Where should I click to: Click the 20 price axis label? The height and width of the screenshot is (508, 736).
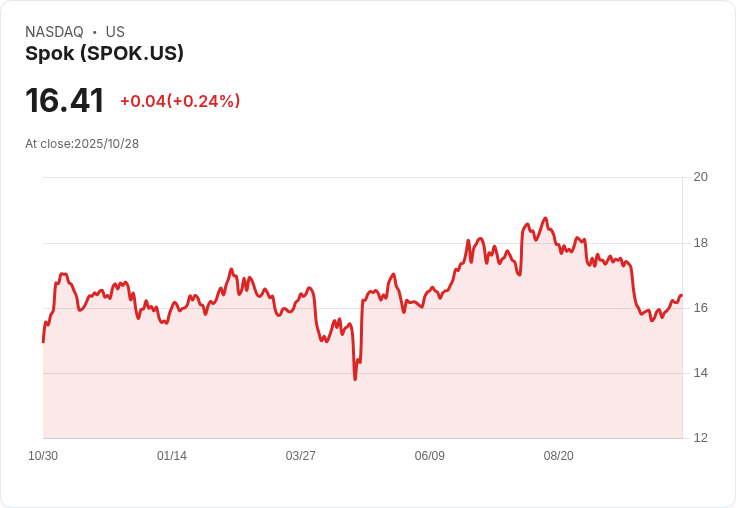coord(700,177)
